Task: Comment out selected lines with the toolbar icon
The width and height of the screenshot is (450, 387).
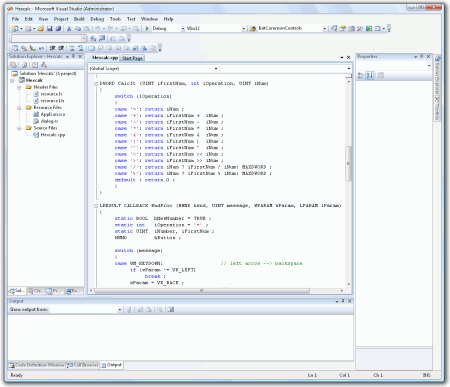Action: [x=72, y=48]
